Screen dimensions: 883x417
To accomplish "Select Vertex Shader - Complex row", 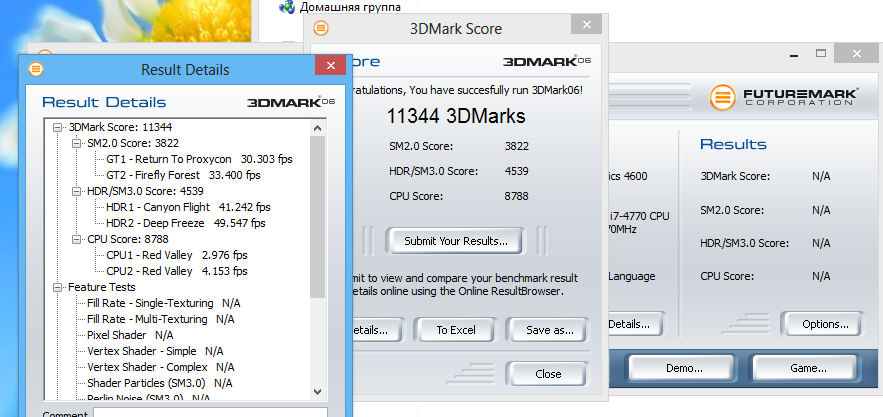I will click(160, 367).
